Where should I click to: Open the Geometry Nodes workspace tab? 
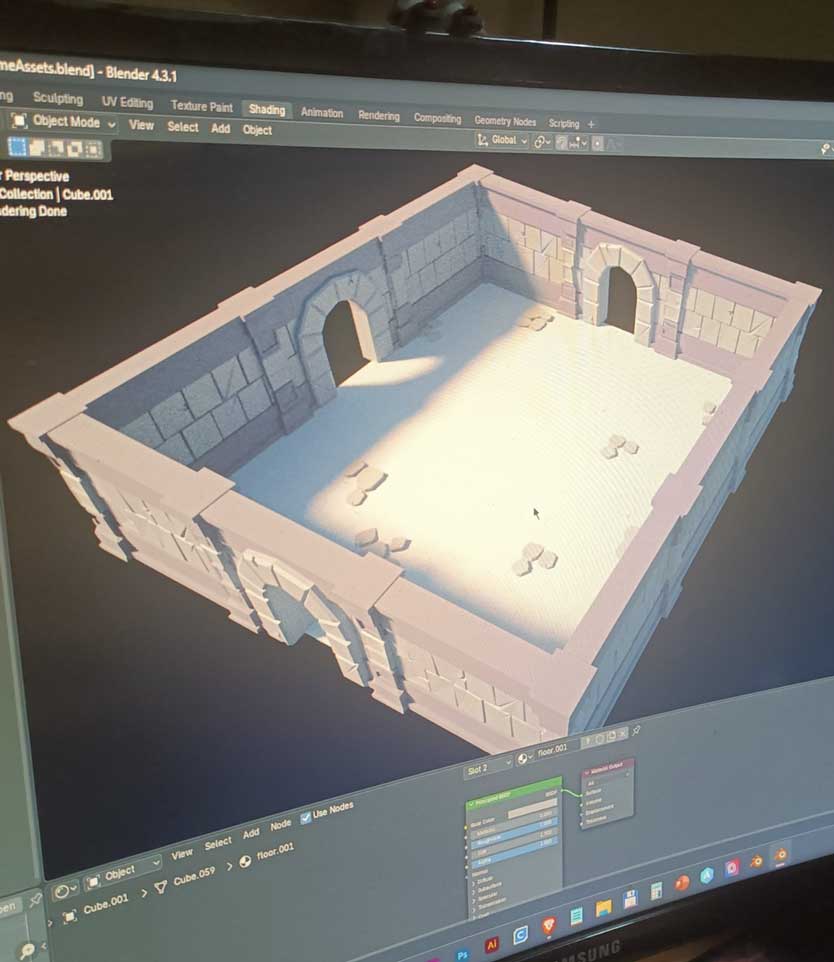tap(505, 121)
